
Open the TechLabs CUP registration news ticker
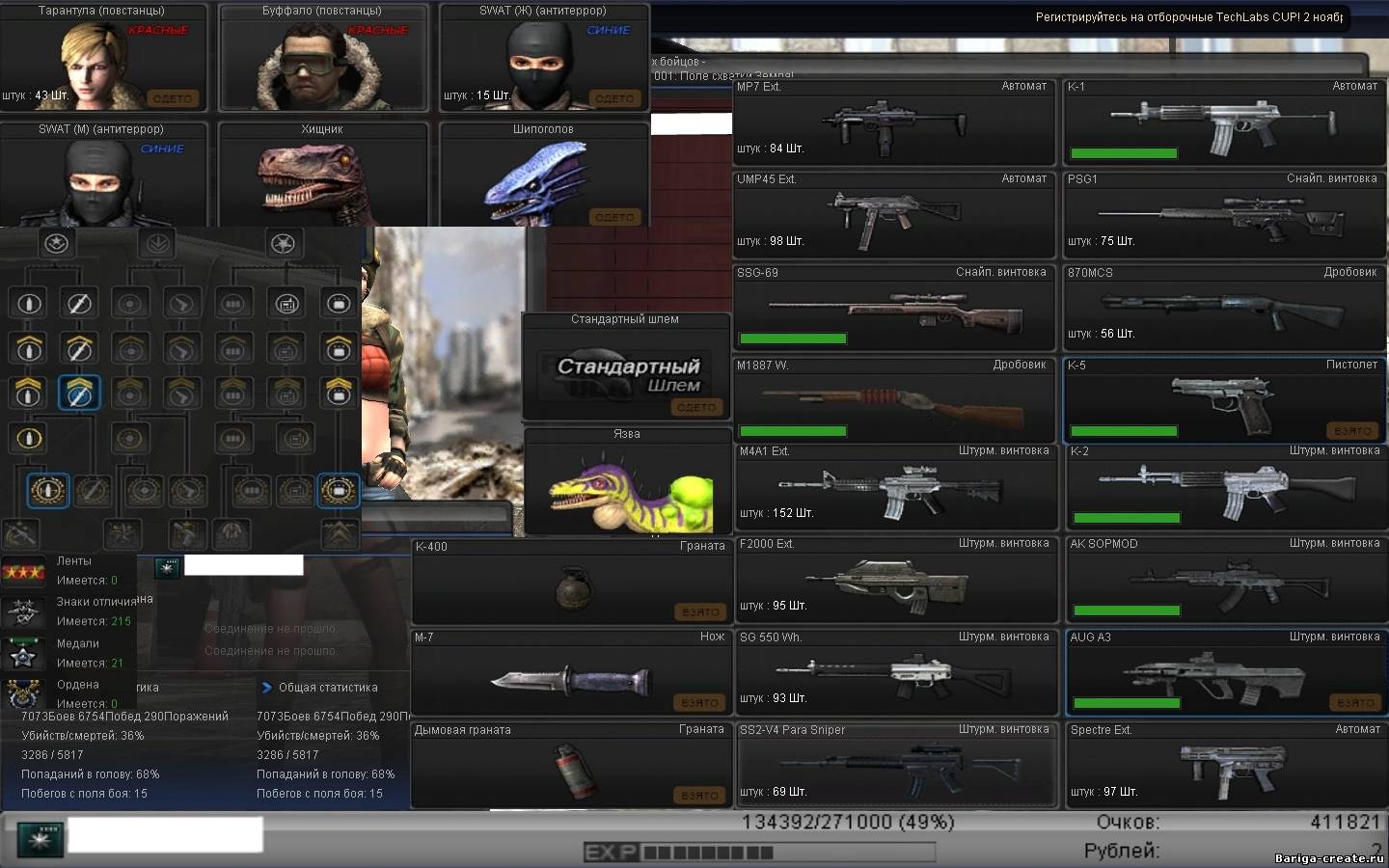pos(1188,17)
